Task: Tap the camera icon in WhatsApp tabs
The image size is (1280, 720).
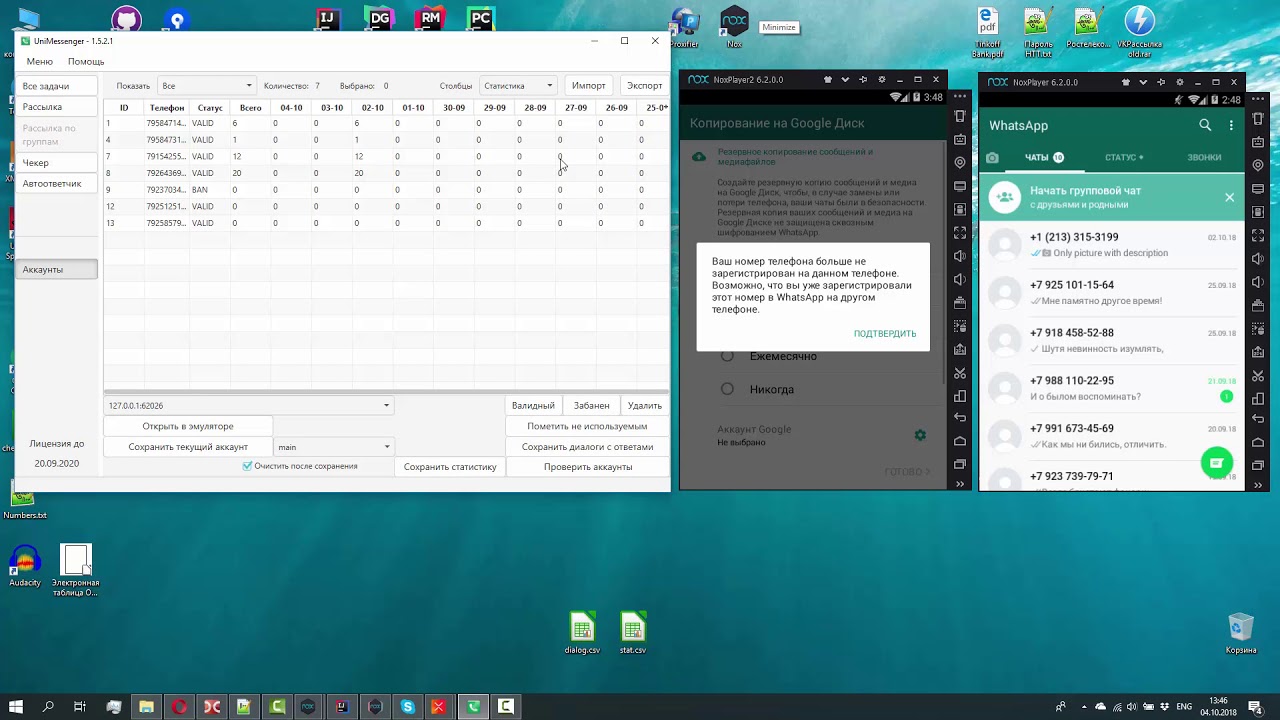Action: 992,158
